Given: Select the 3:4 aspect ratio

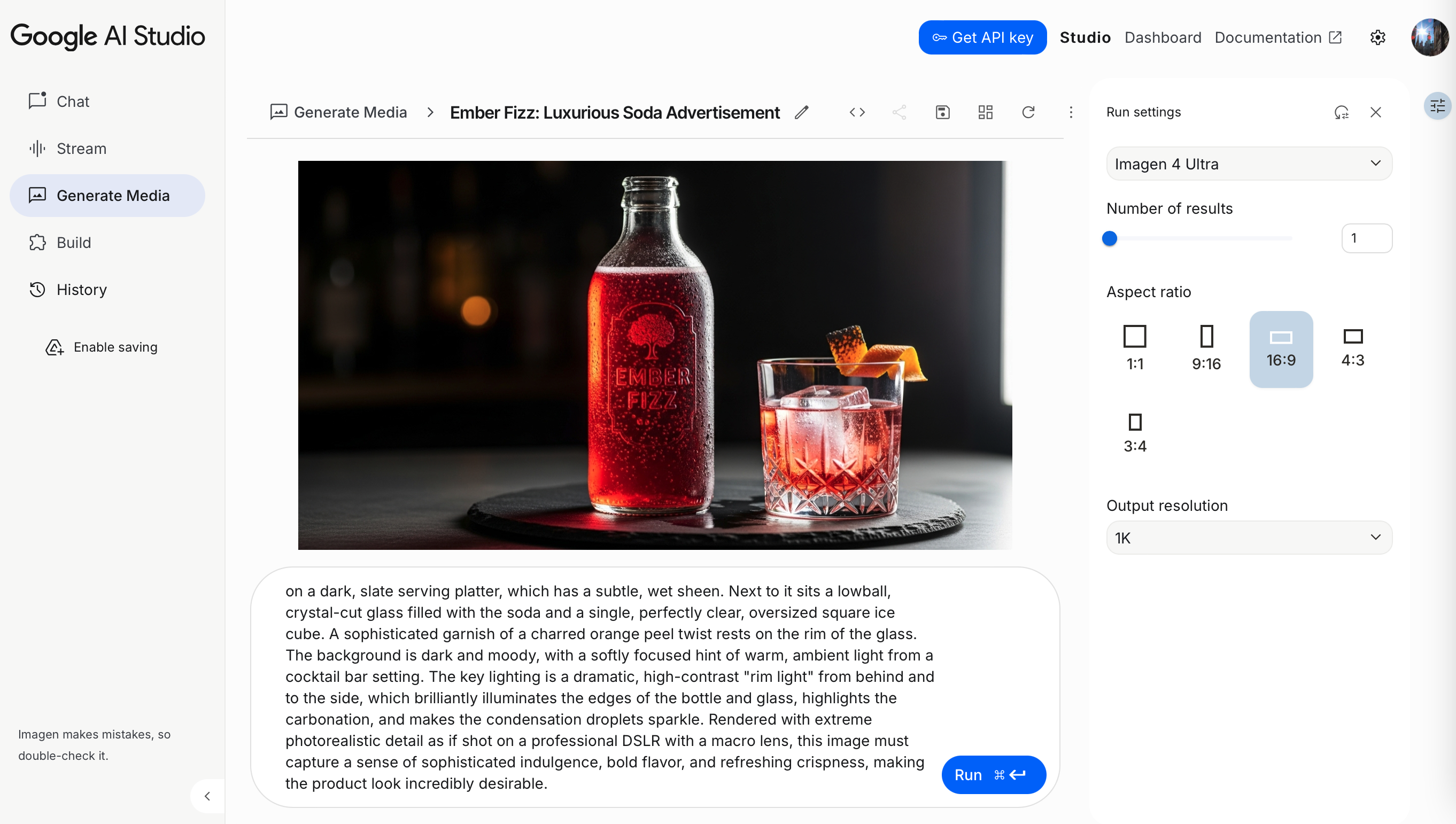Looking at the screenshot, I should [x=1134, y=433].
